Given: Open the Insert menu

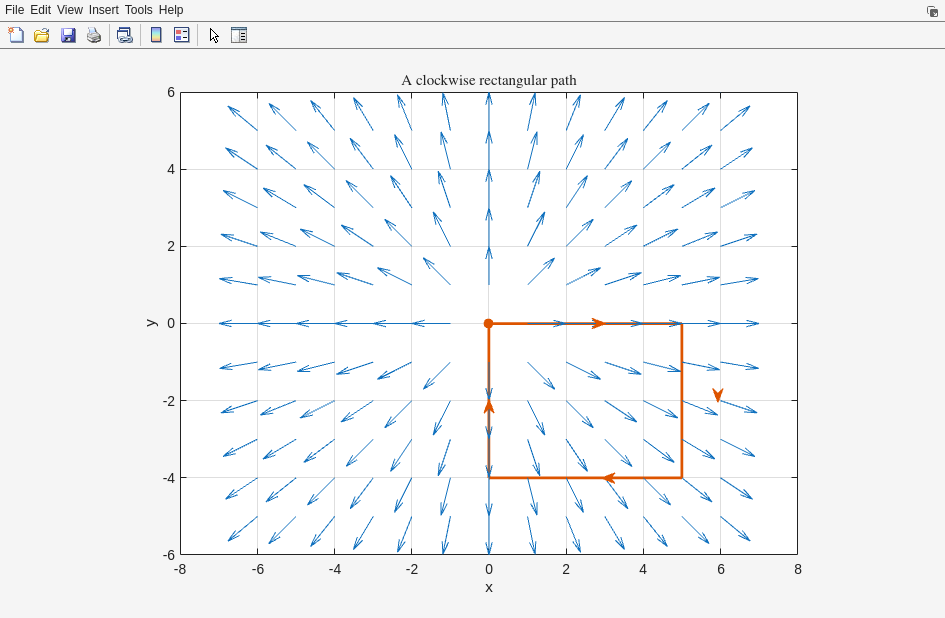Looking at the screenshot, I should 103,10.
